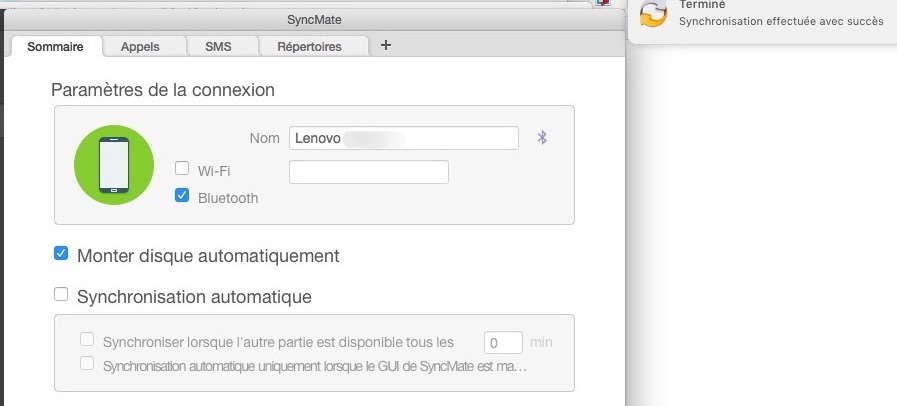Focus the empty Wi-Fi address field
Image resolution: width=897 pixels, height=406 pixels.
[x=368, y=172]
